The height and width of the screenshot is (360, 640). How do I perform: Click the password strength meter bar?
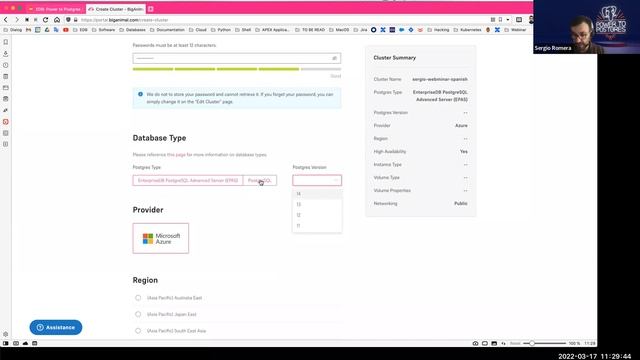click(x=237, y=69)
